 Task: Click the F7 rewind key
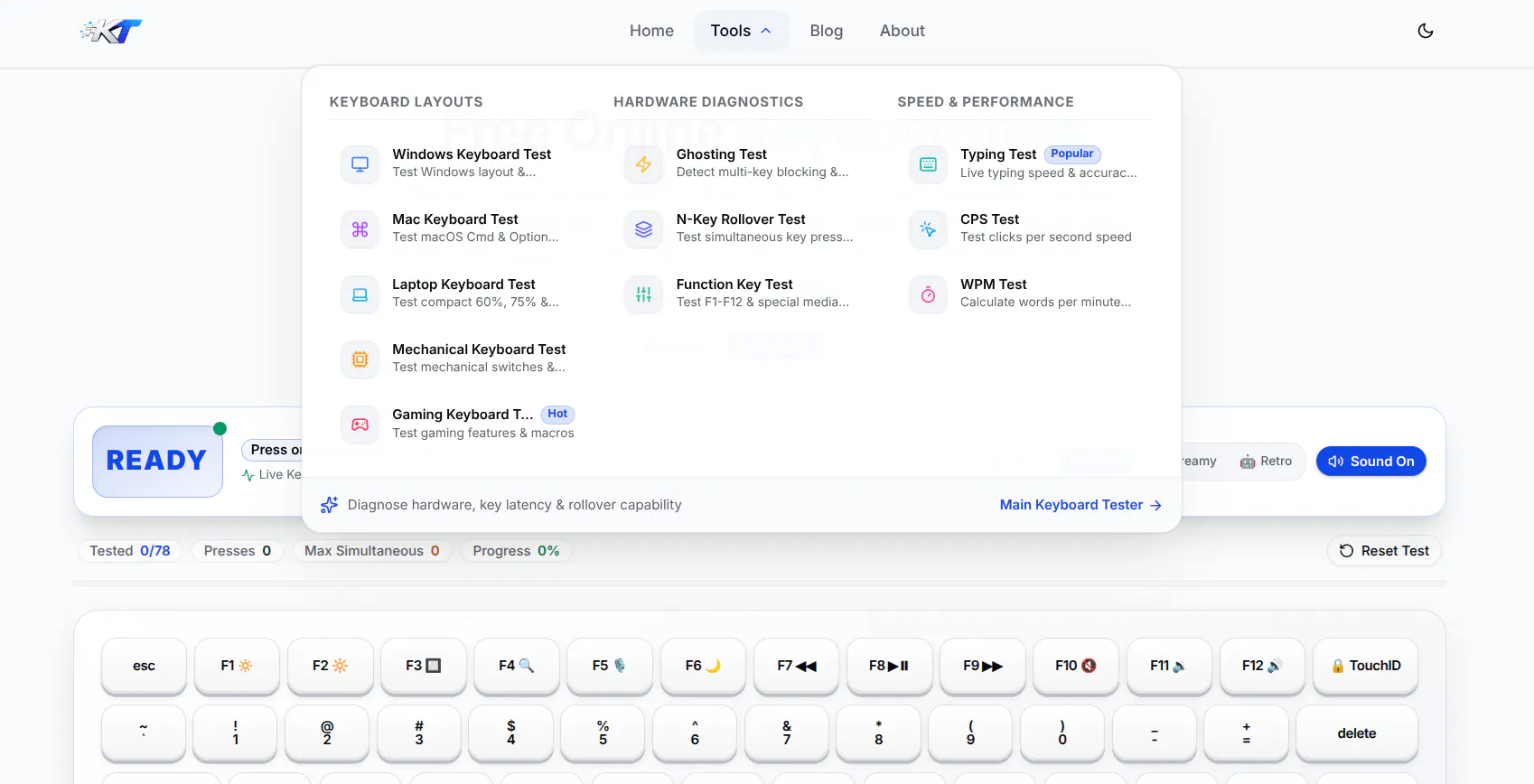(x=796, y=667)
